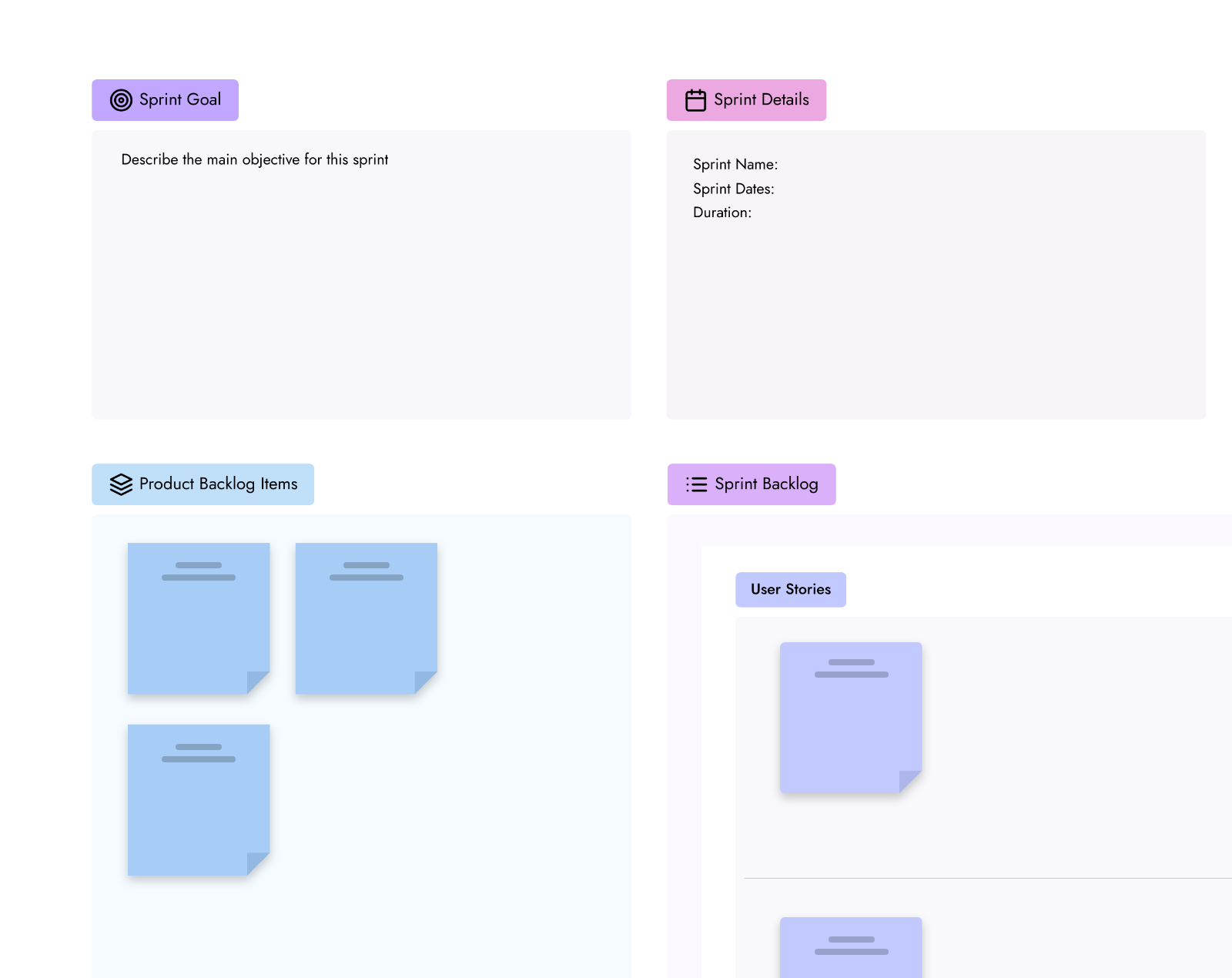Select the blue sticky note in second row
This screenshot has height=978, width=1232.
coord(199,800)
